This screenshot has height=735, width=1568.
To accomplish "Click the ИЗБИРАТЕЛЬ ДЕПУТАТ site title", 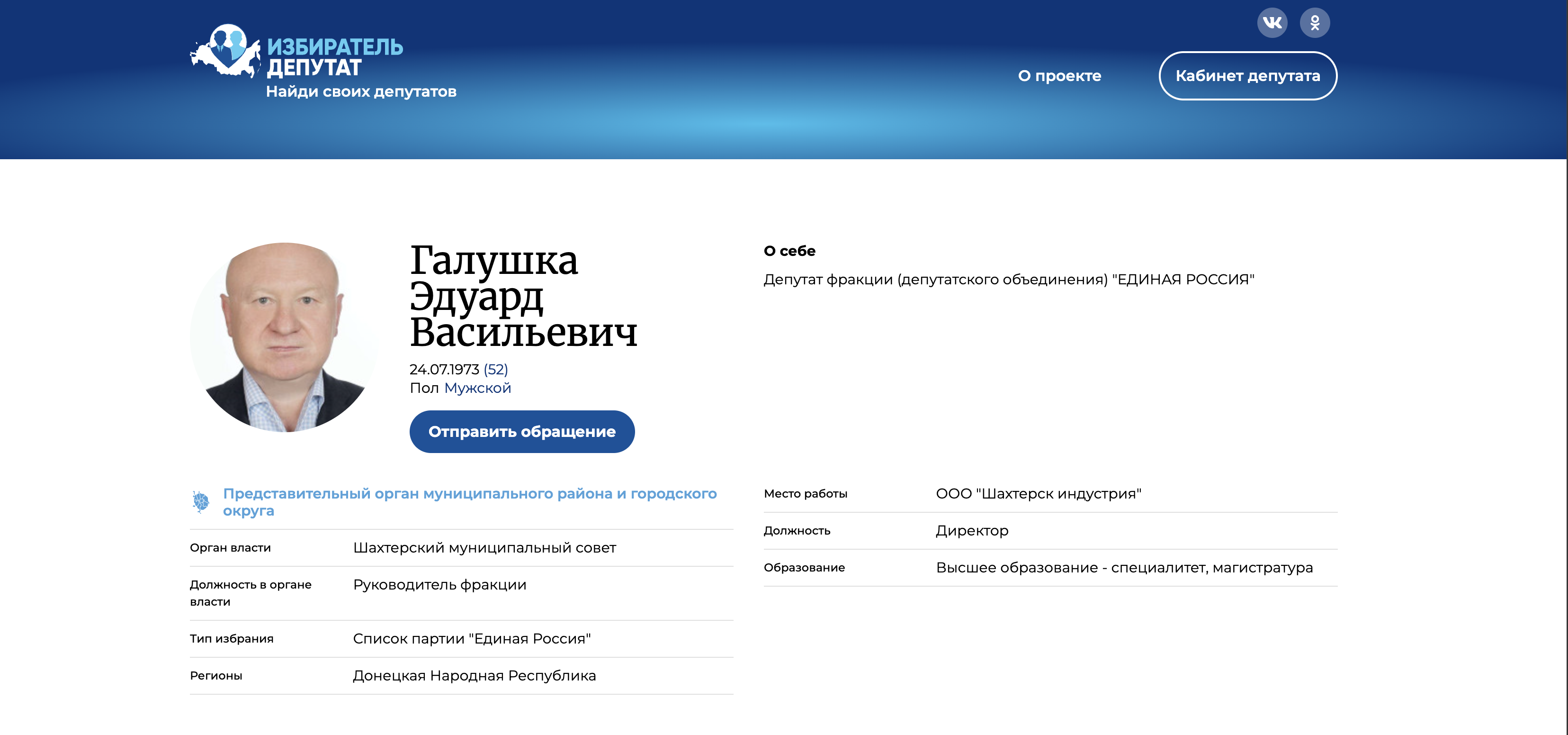I will (x=335, y=57).
